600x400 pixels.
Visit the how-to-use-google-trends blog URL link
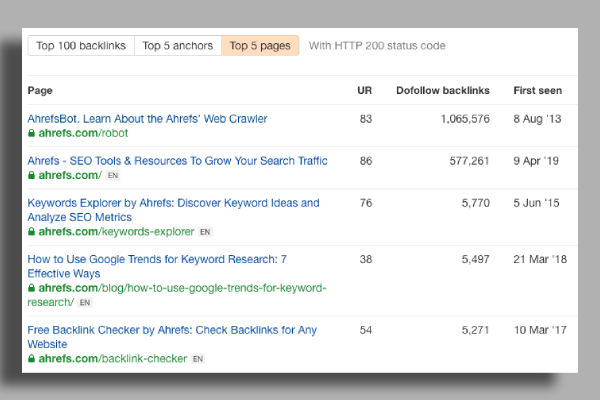click(177, 295)
